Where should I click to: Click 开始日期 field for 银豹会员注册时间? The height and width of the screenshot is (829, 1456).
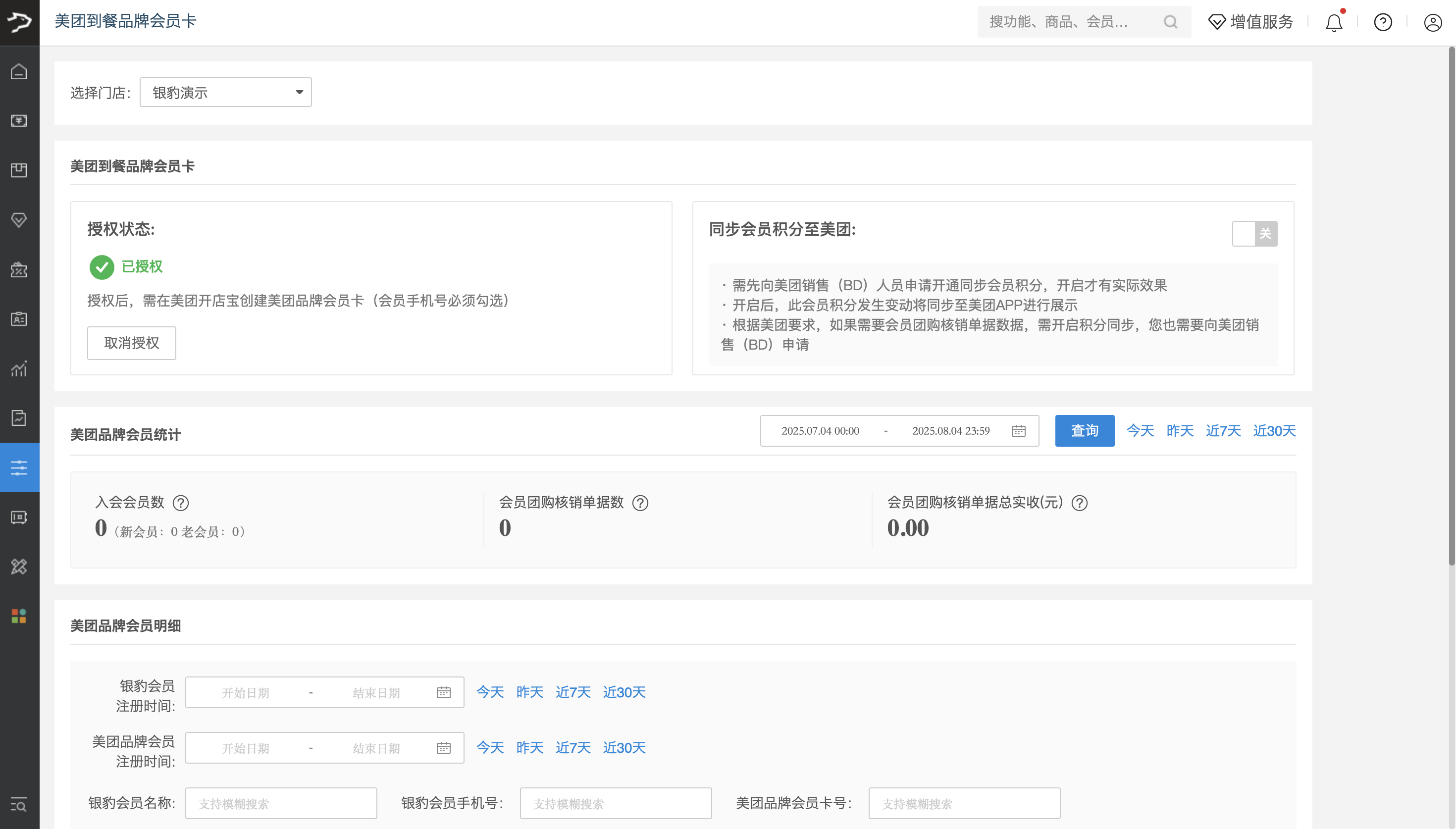coord(245,693)
